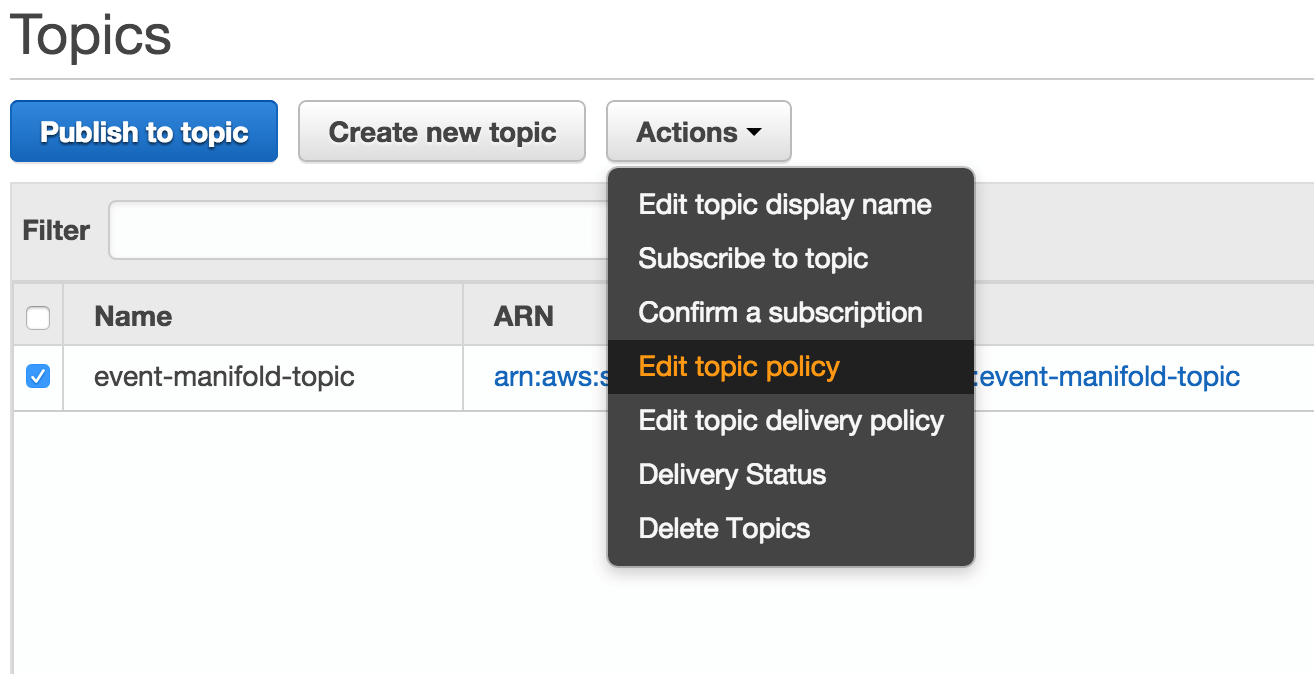The image size is (1314, 674).
Task: Select Edit topic delivery policy
Action: coord(790,420)
